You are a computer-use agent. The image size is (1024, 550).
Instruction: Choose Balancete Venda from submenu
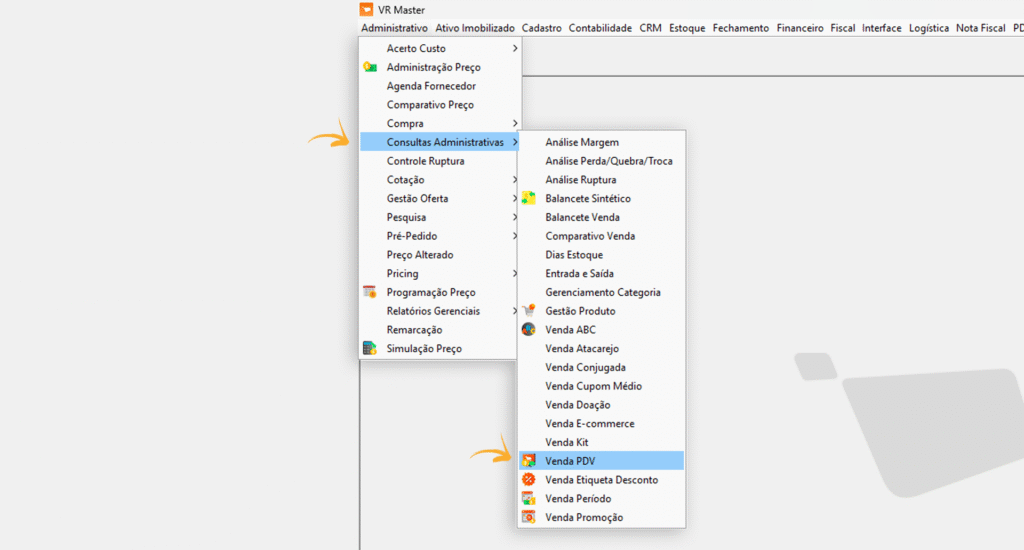click(x=601, y=218)
